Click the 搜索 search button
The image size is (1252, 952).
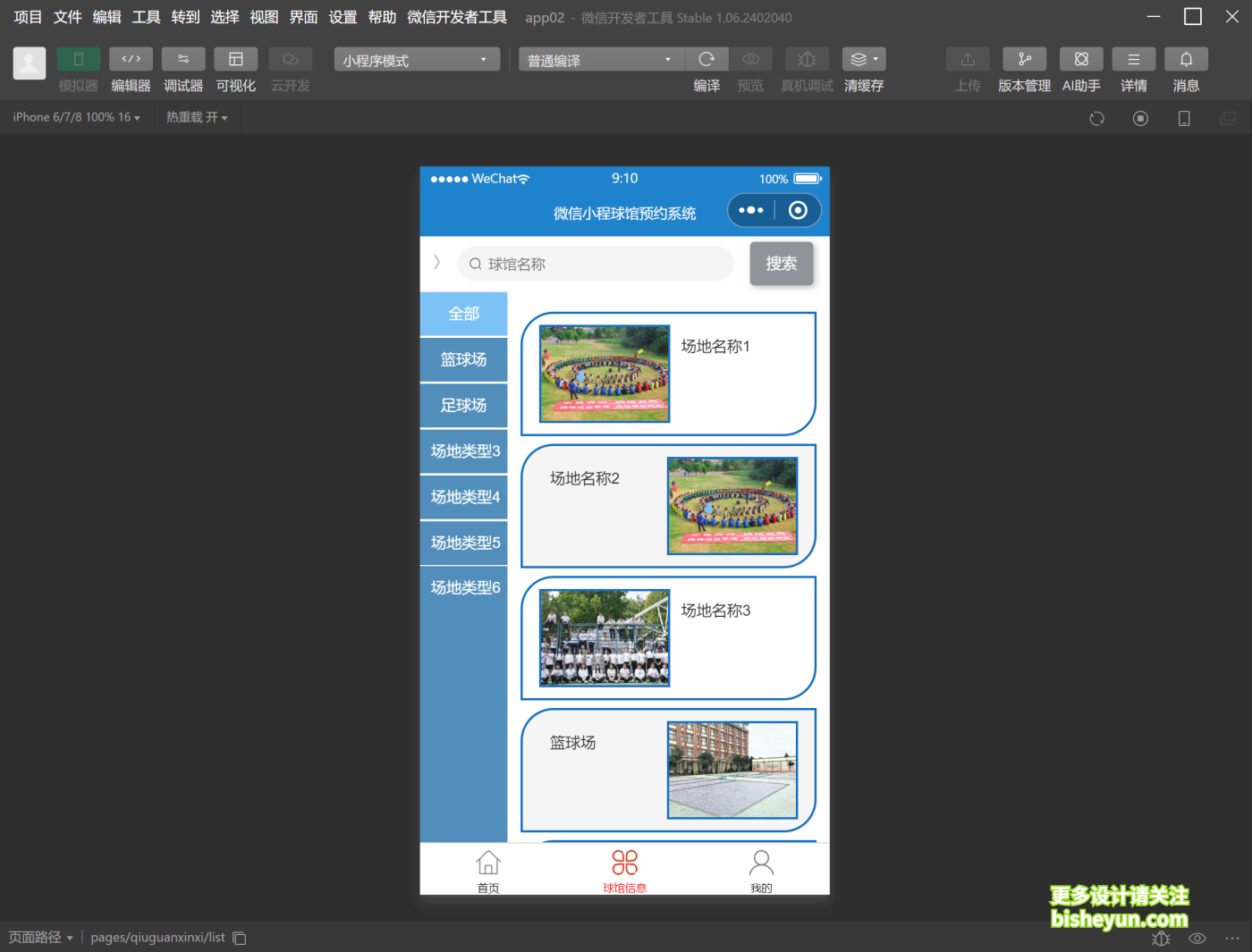point(781,264)
